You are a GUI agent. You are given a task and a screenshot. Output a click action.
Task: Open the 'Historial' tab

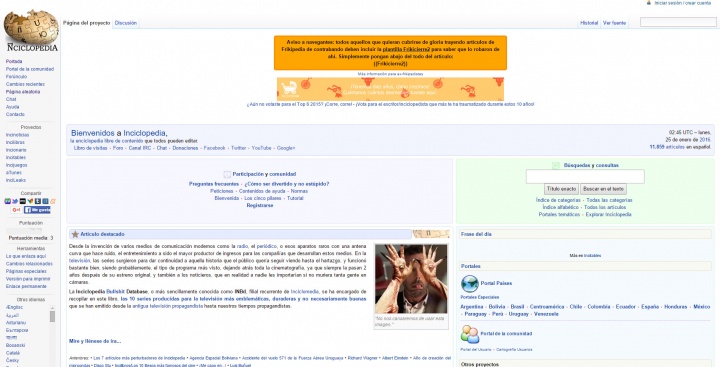pyautogui.click(x=589, y=23)
